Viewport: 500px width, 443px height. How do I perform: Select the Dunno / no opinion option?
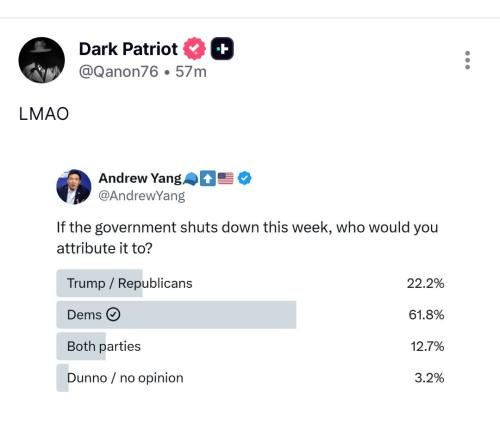251,378
